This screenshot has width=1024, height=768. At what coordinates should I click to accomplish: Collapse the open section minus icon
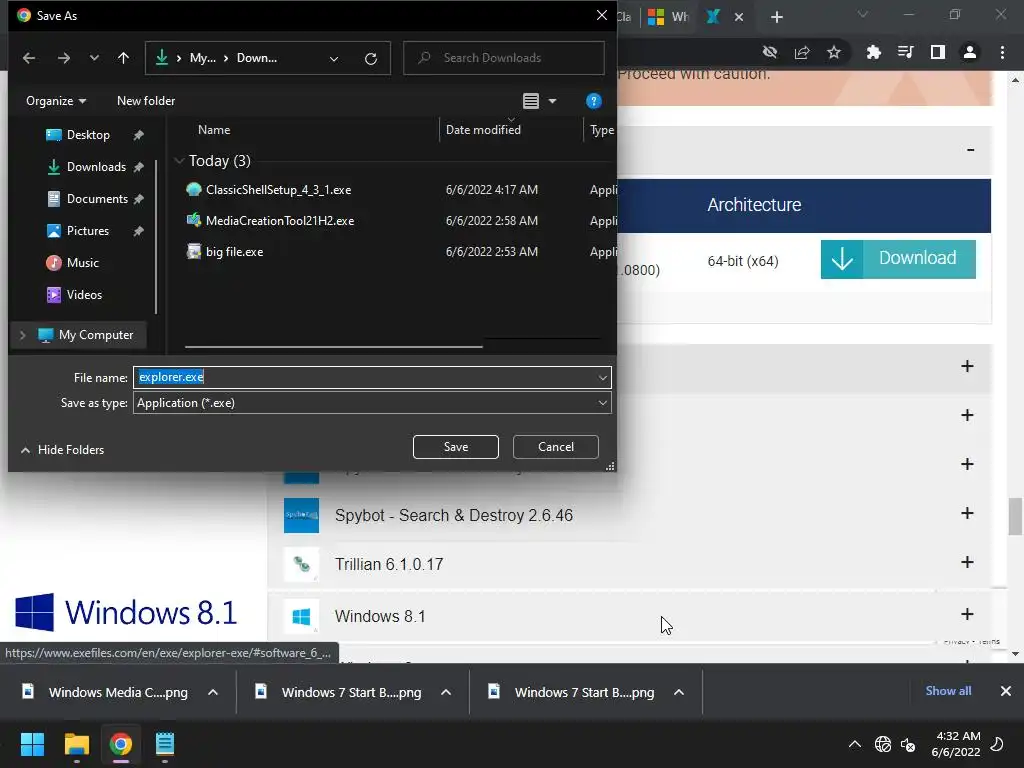tap(970, 150)
